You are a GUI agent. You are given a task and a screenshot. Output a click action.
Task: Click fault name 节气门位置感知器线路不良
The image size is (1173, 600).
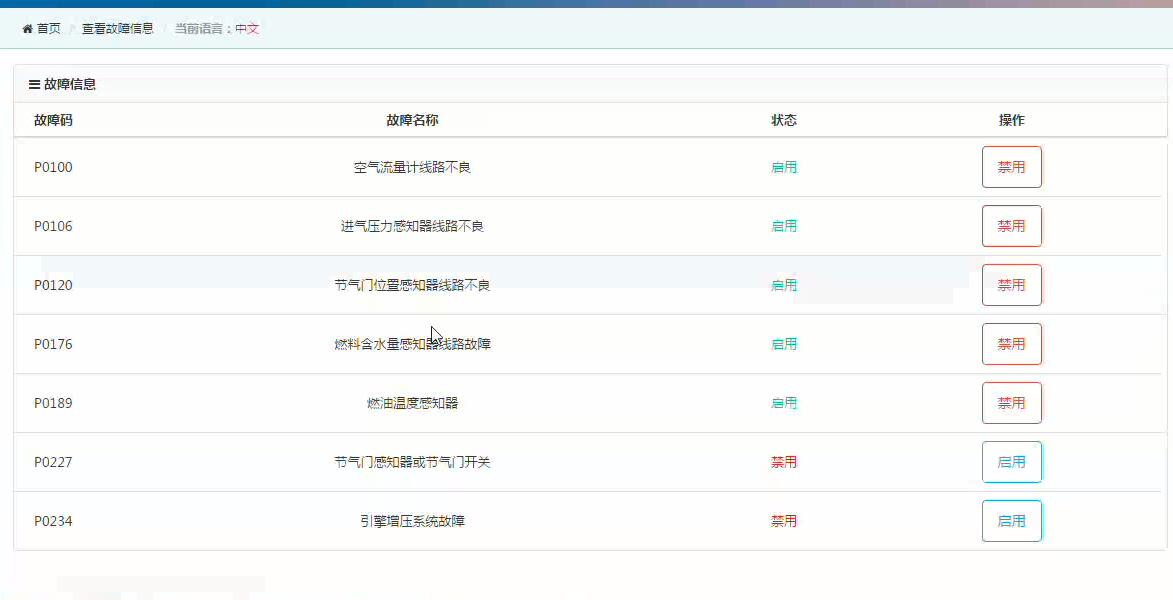412,286
